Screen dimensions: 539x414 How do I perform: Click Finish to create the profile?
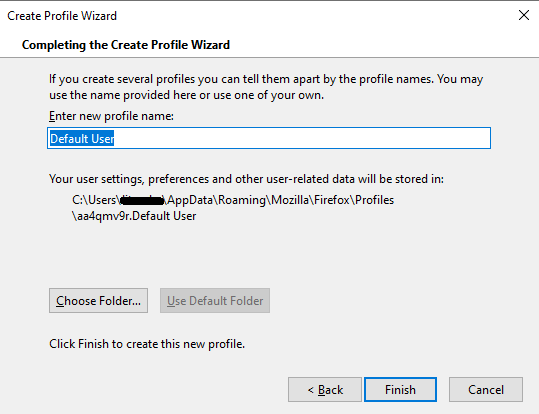[400, 390]
